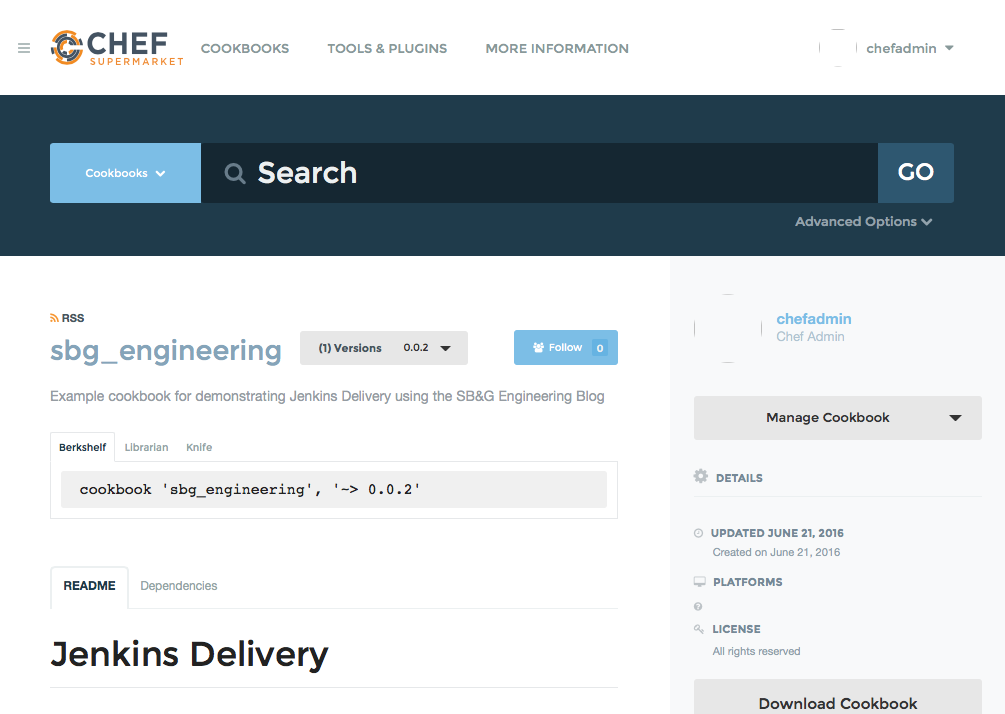The width and height of the screenshot is (1005, 714).
Task: Click the search magnifier icon
Action: [235, 173]
